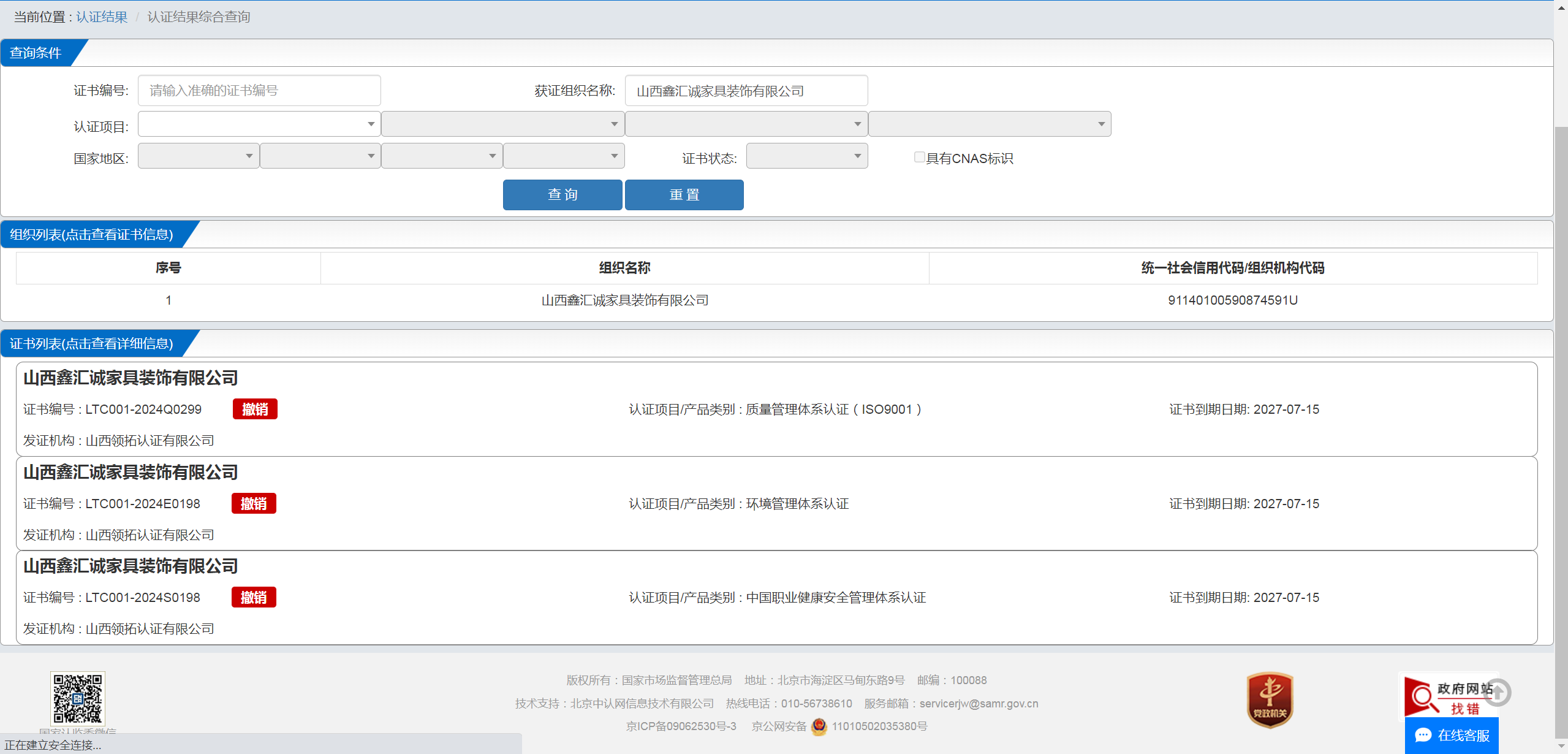1568x754 pixels.
Task: Expand the first 国家地区 dropdown
Action: tap(198, 156)
